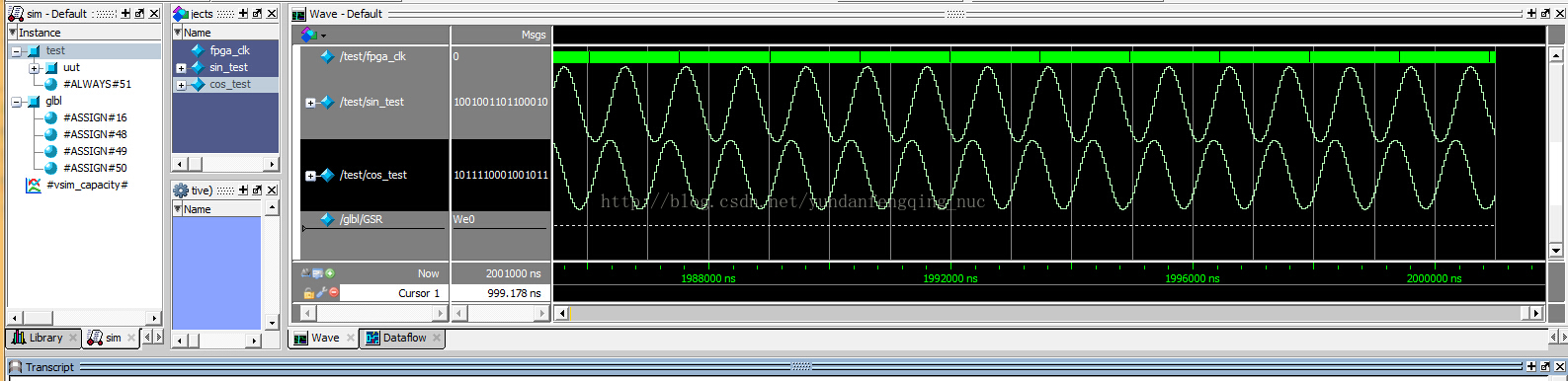Click the sim tab strip right arrow
The height and width of the screenshot is (381, 1568).
157,338
